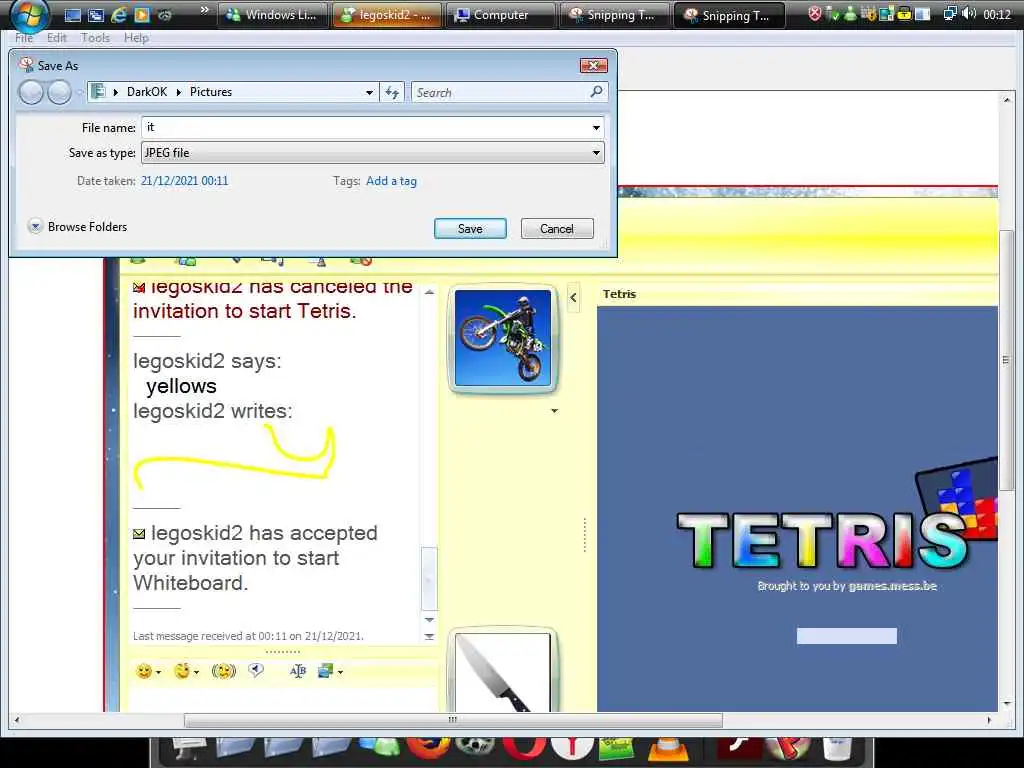Open the File name dropdown arrow
This screenshot has height=768, width=1024.
596,127
